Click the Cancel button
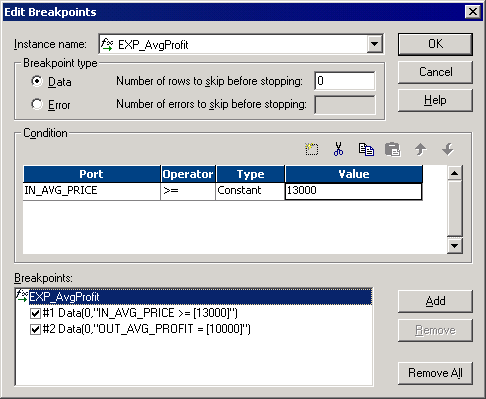486x399 pixels. point(435,72)
